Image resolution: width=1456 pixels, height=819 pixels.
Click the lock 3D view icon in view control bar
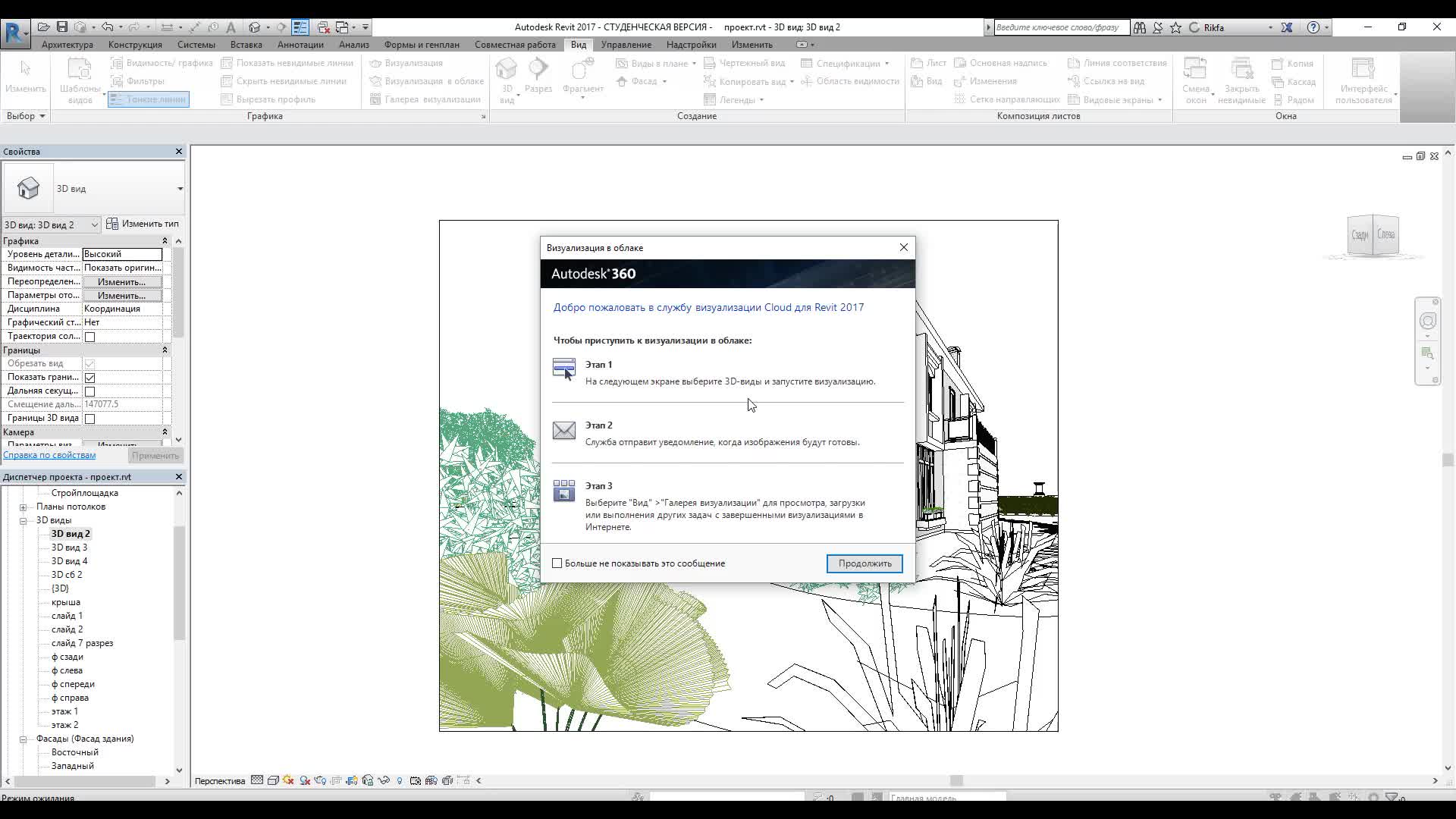(x=369, y=780)
